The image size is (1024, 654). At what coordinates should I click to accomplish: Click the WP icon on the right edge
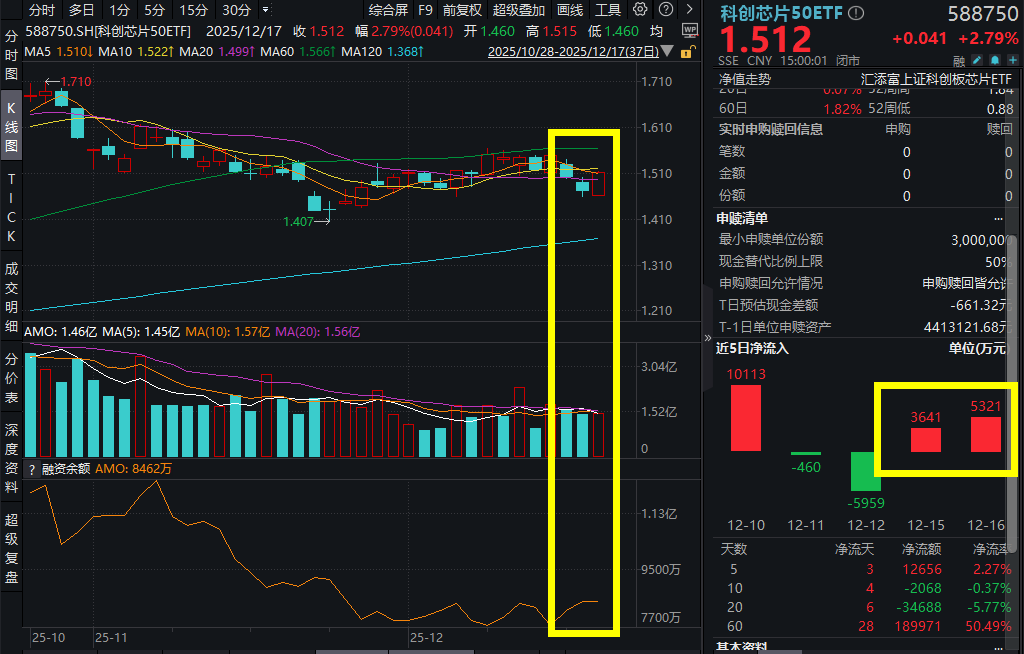click(689, 30)
